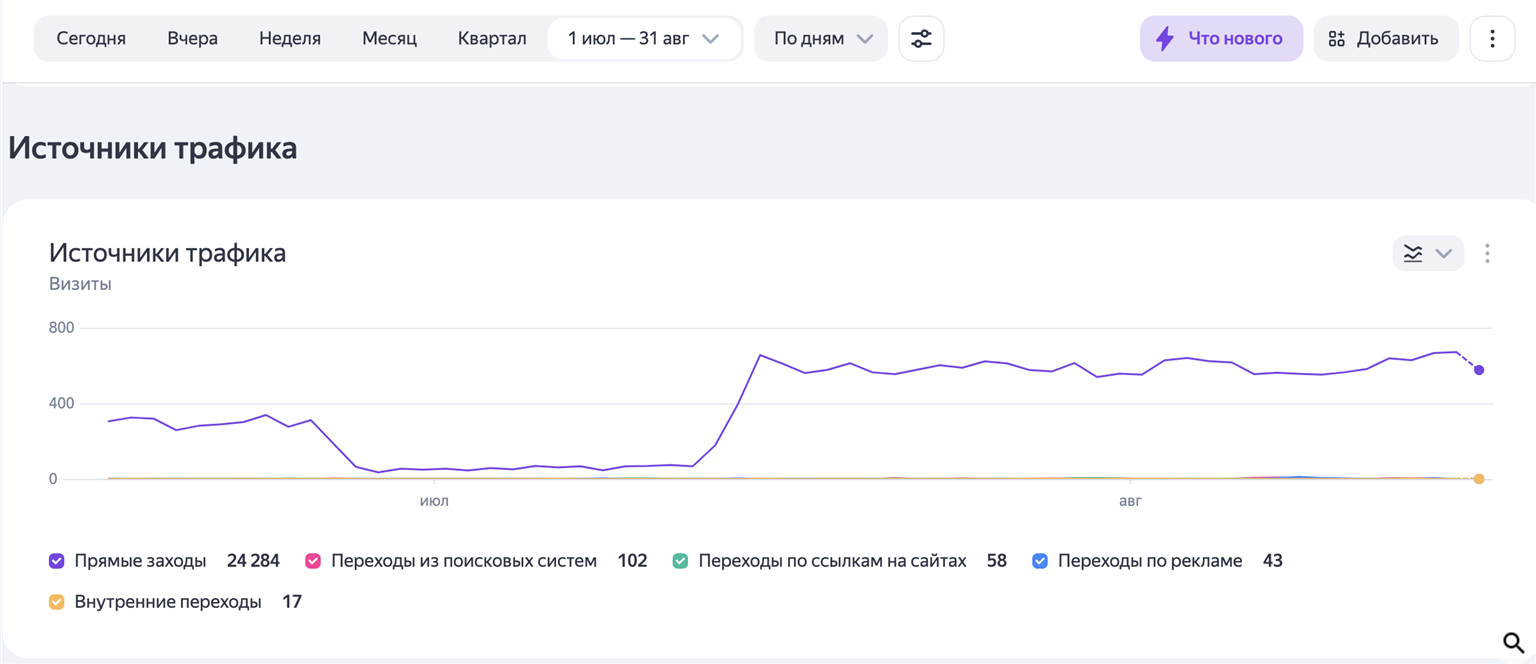1536x664 pixels.
Task: Switch to the Квартал period tab
Action: [x=492, y=39]
